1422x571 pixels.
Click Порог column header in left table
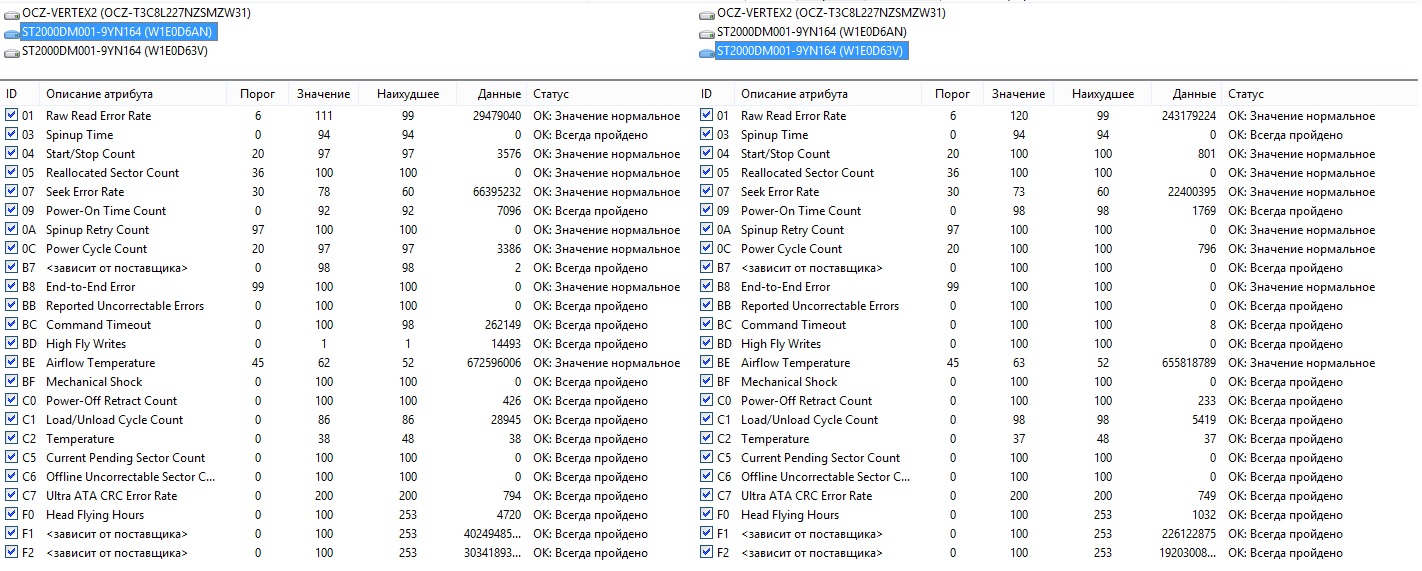(257, 94)
